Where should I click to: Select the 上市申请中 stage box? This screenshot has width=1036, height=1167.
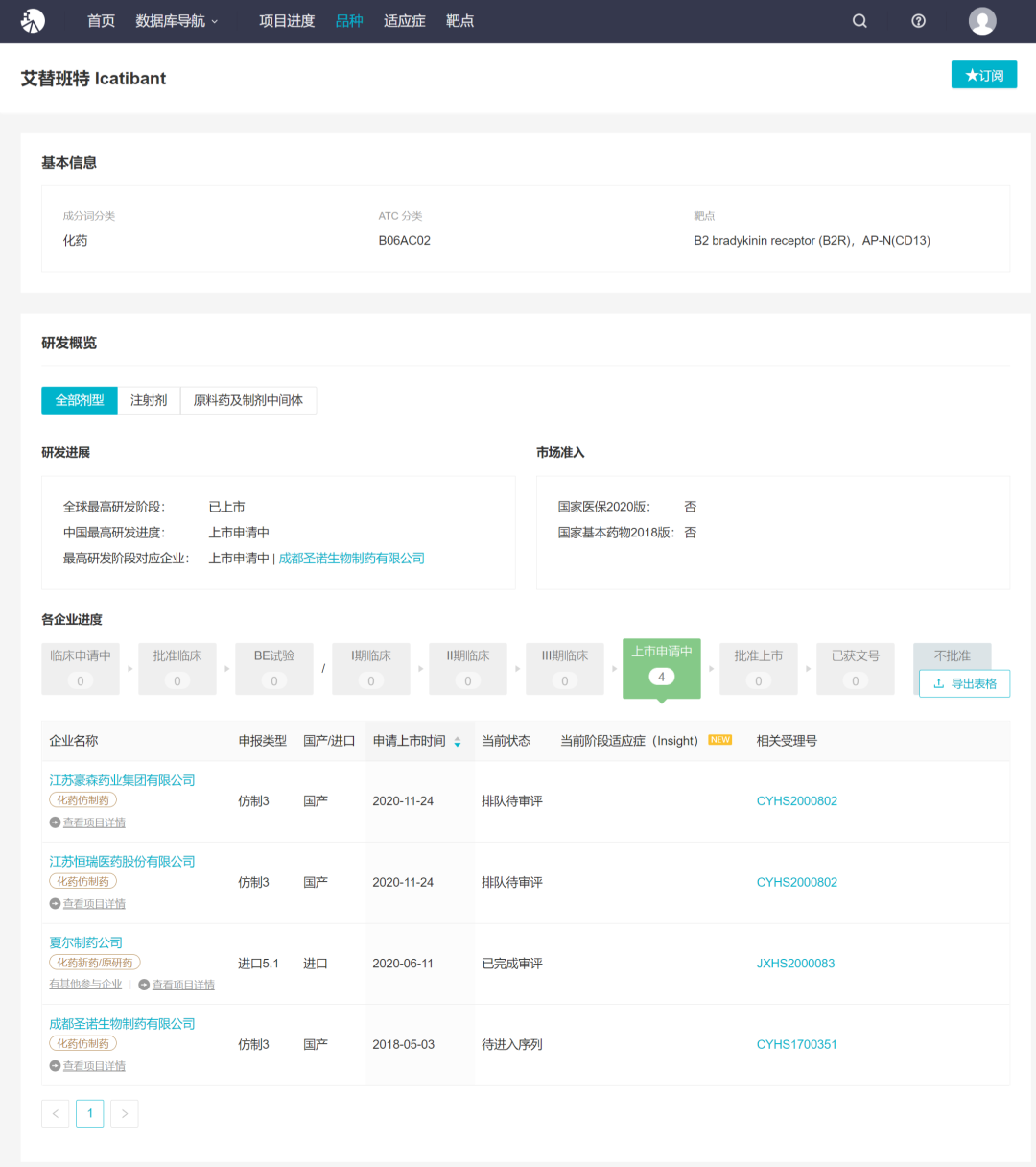[662, 667]
